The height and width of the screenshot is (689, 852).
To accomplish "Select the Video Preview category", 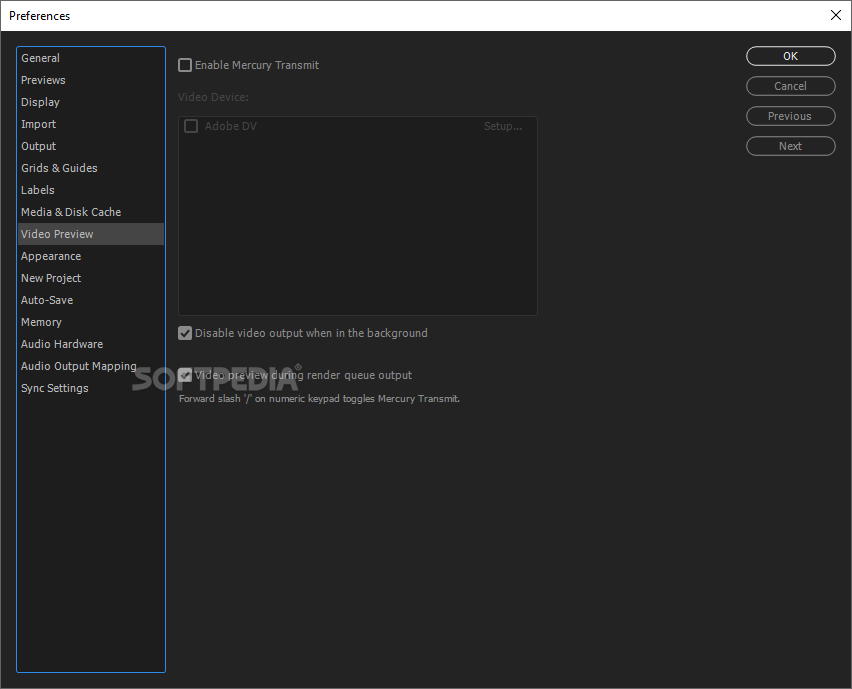I will point(91,234).
